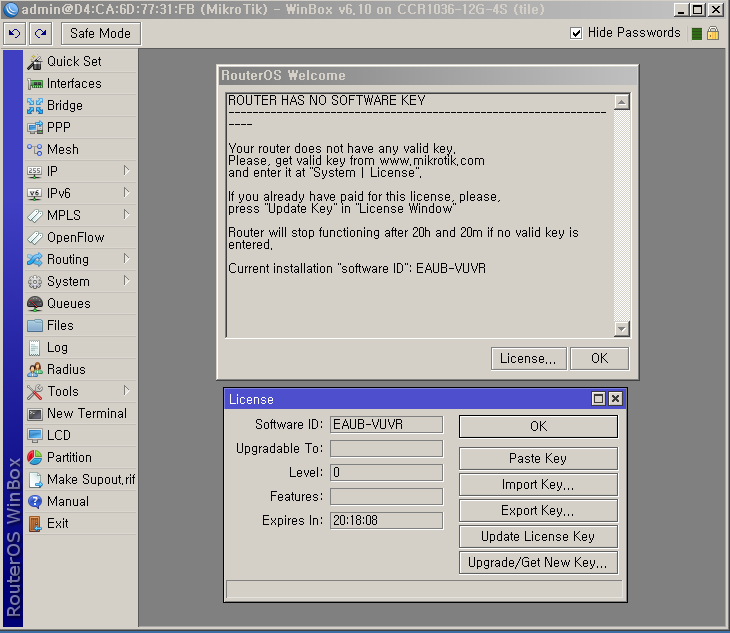The width and height of the screenshot is (730, 633).
Task: Open the Quick Set menu item
Action: pyautogui.click(x=81, y=61)
